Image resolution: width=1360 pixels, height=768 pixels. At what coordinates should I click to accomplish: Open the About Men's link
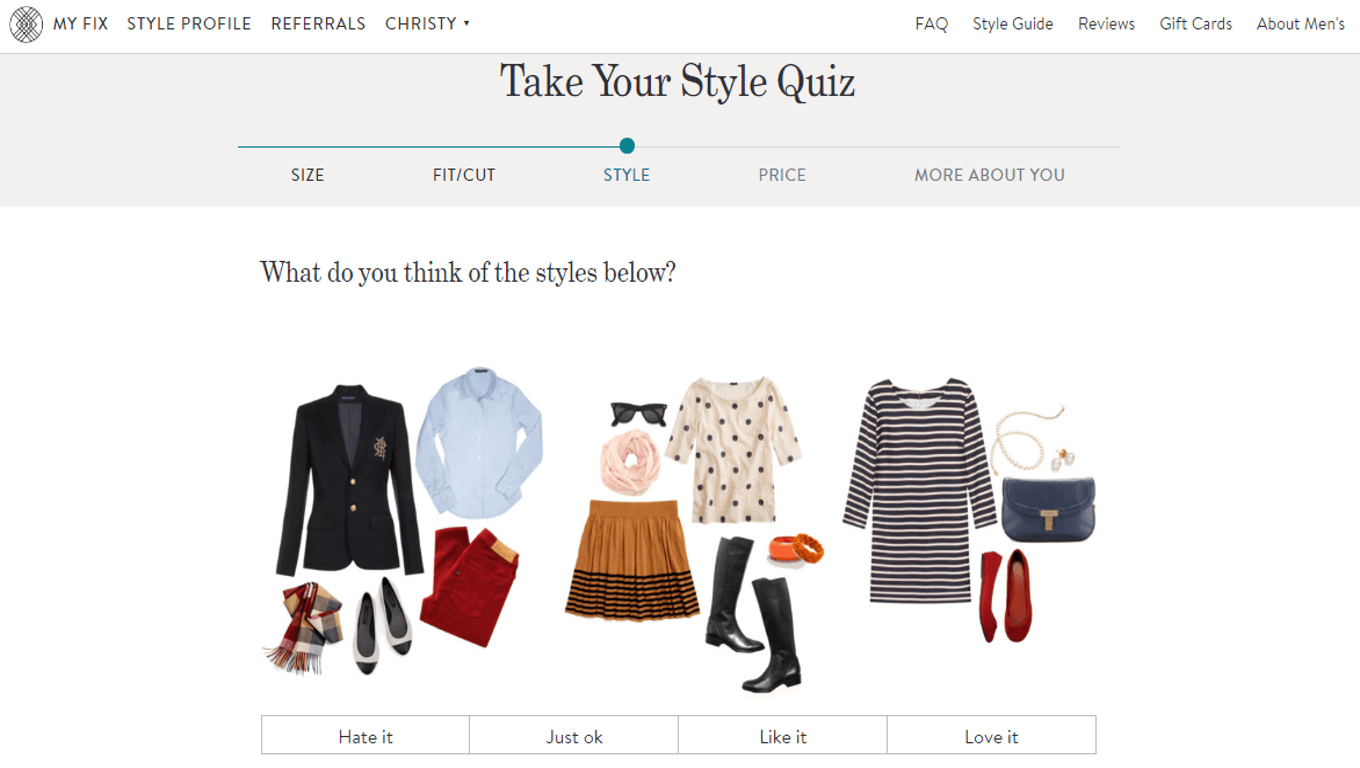(1300, 24)
